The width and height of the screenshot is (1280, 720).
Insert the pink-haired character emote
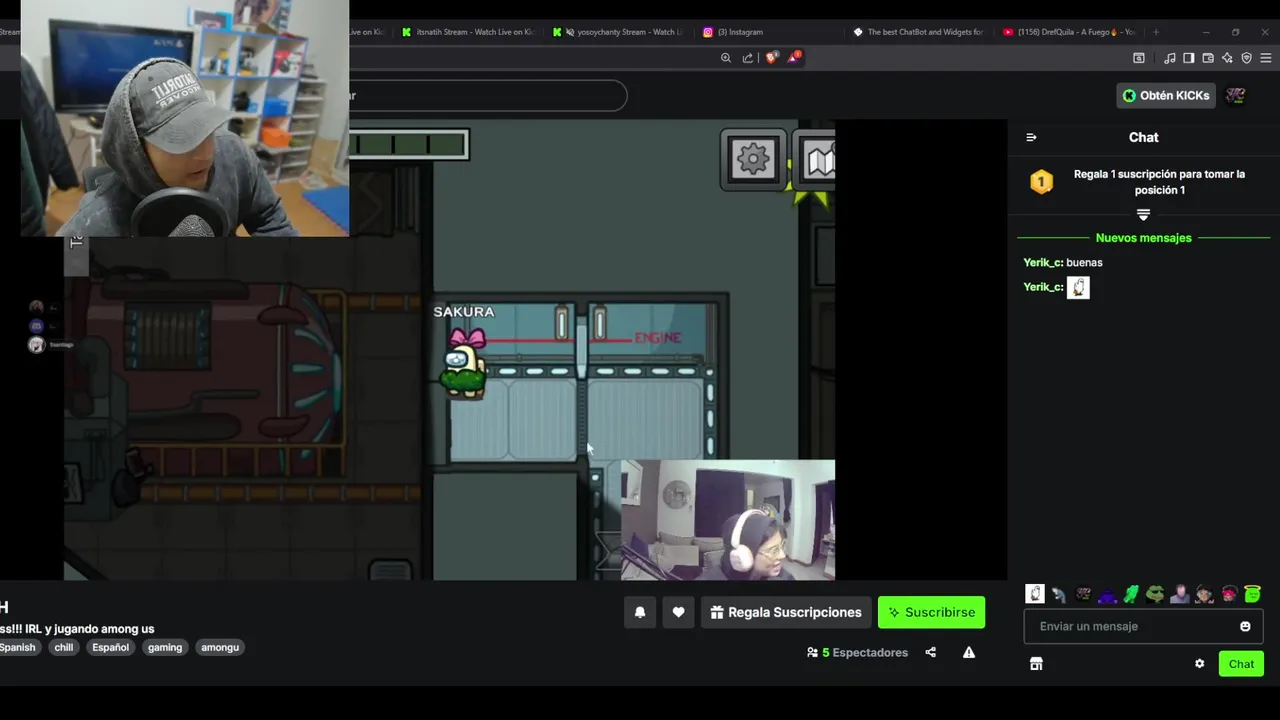1228,594
